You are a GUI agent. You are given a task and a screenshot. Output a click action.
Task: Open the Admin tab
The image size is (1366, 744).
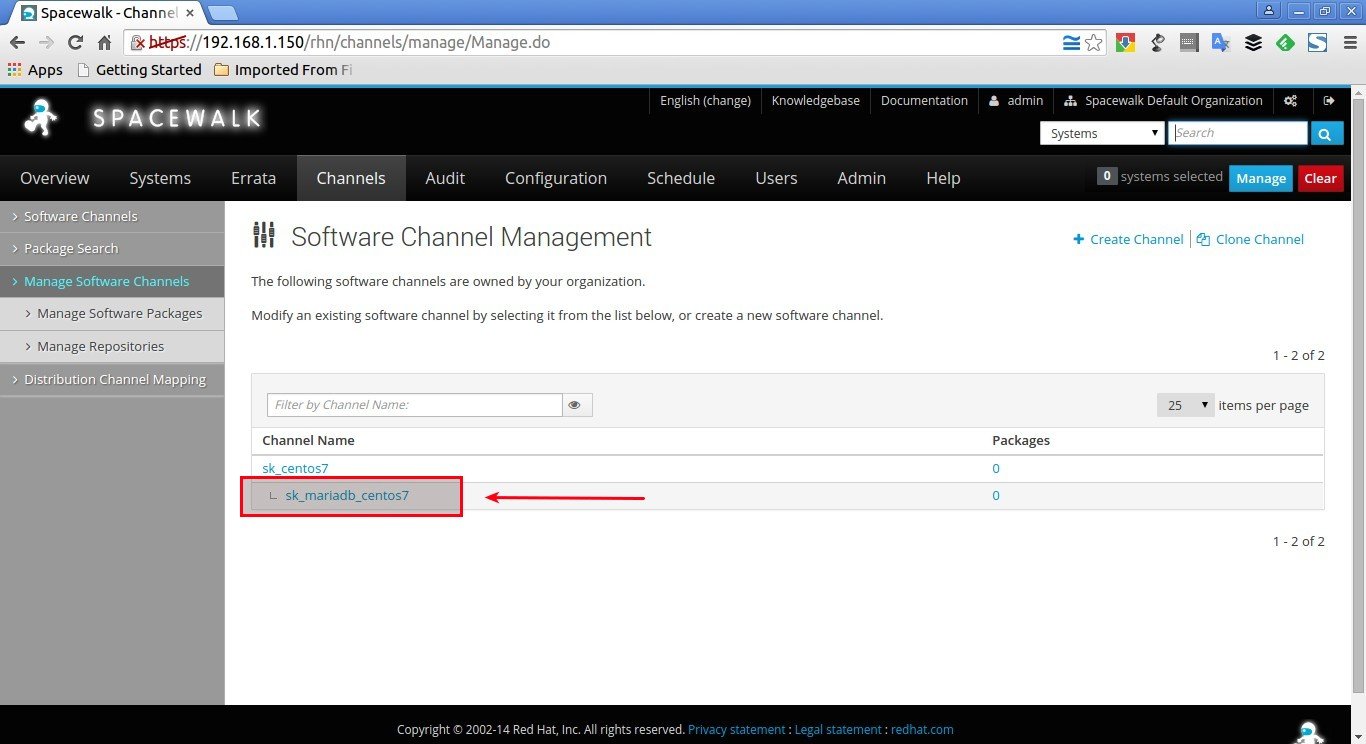(x=861, y=178)
